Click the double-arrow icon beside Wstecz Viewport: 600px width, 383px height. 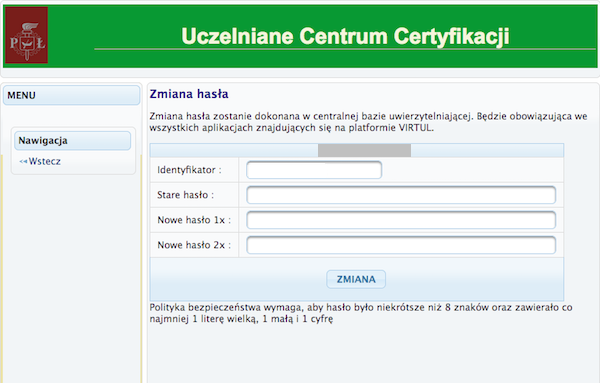(x=23, y=162)
